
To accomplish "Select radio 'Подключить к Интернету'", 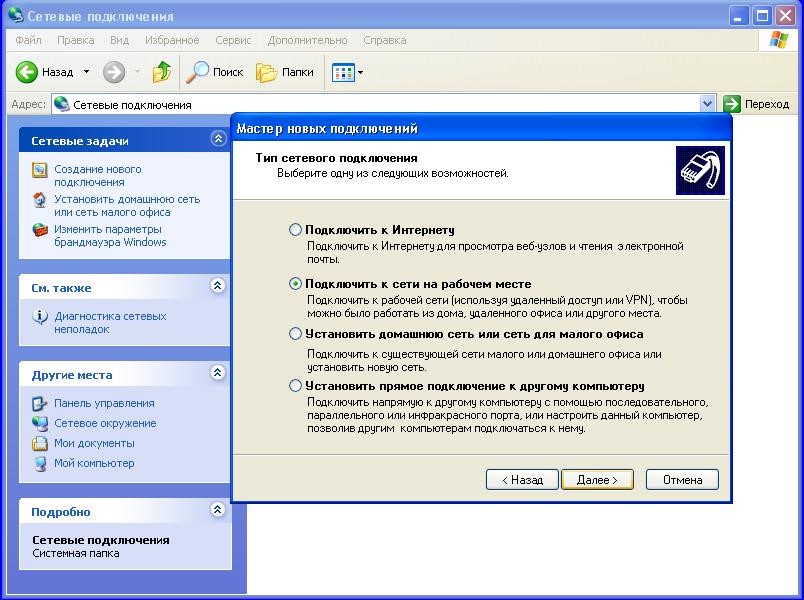I will tap(295, 229).
